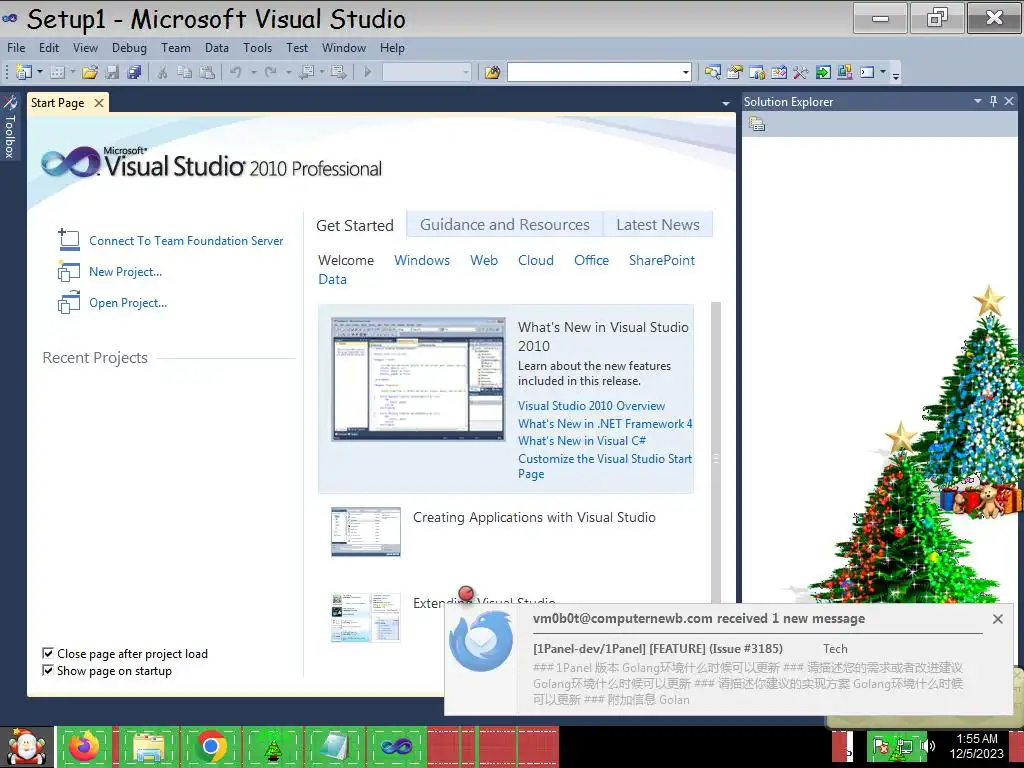Click the Find in Files icon
The width and height of the screenshot is (1024, 768).
pos(492,72)
